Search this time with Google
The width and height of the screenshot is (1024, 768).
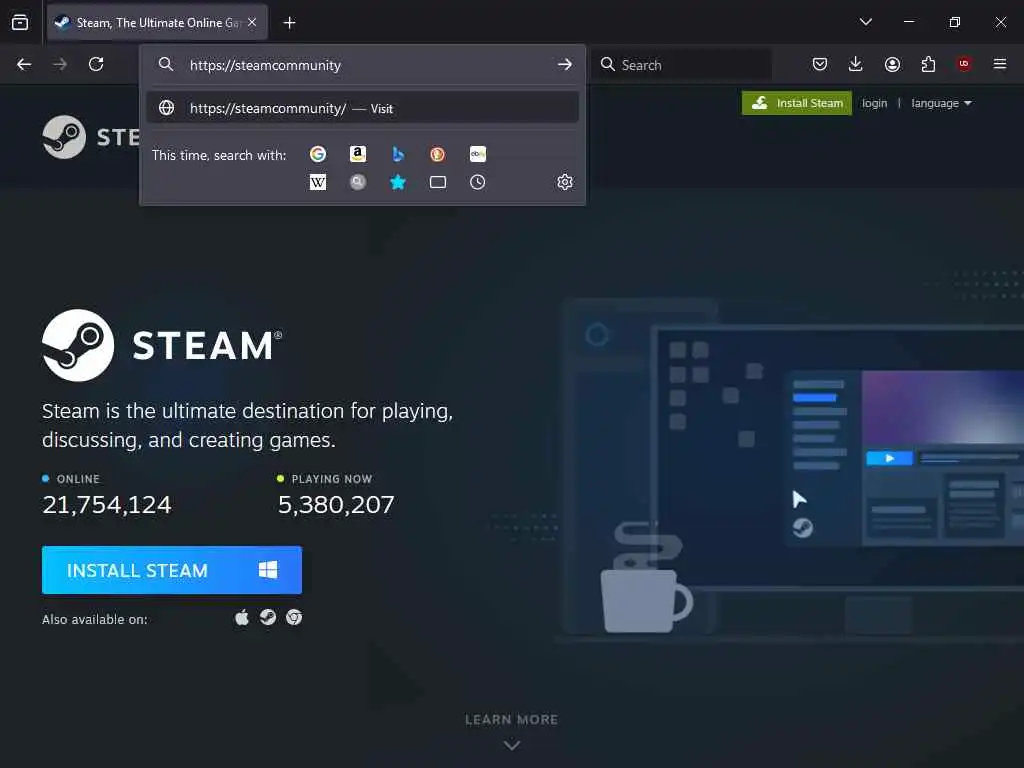pyautogui.click(x=318, y=154)
